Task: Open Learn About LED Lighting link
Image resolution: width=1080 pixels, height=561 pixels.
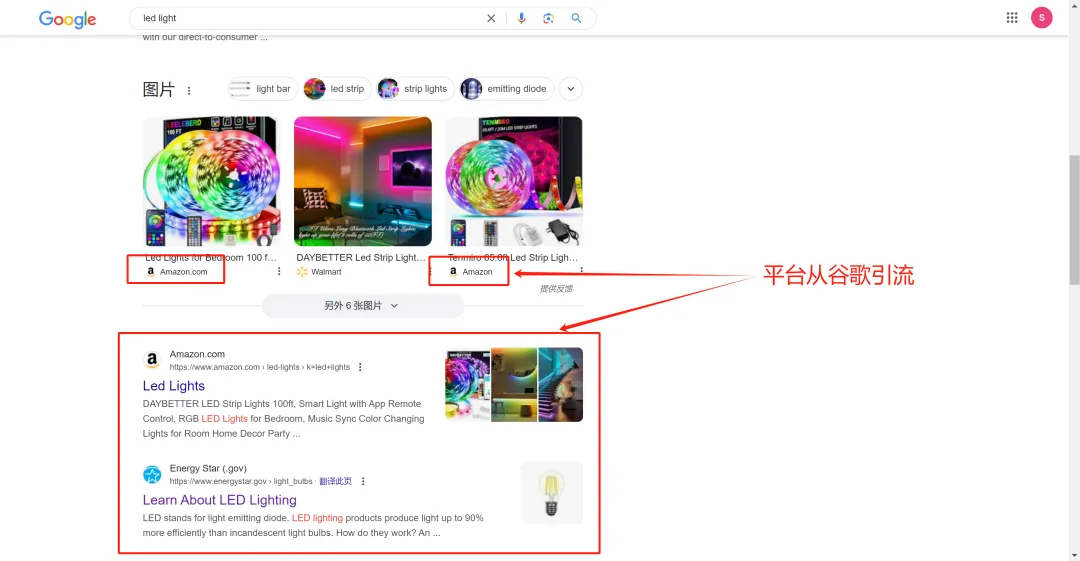Action: [219, 500]
